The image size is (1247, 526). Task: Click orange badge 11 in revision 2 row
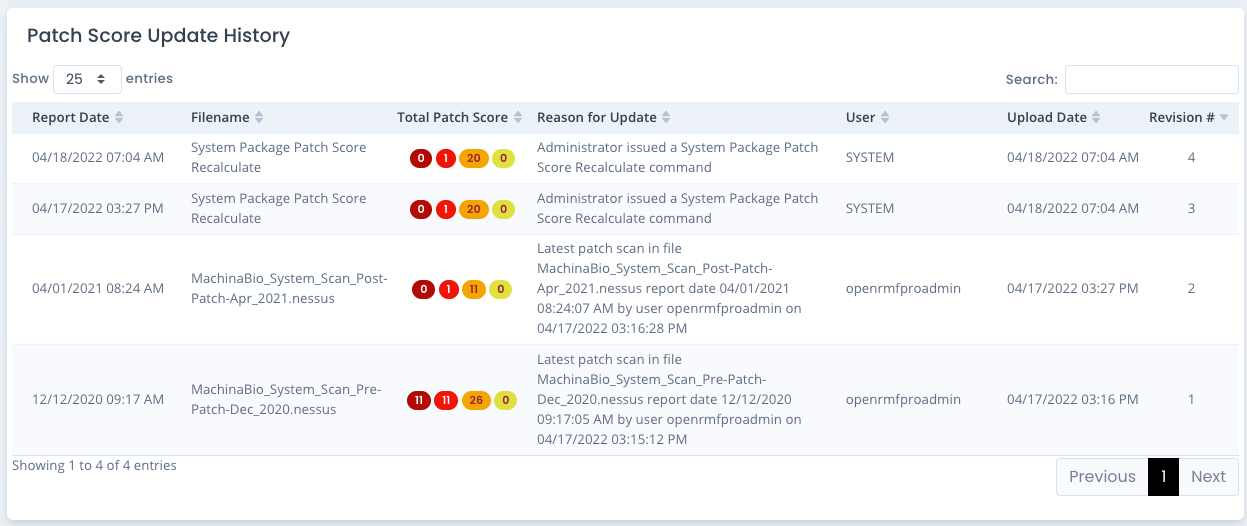(x=474, y=289)
